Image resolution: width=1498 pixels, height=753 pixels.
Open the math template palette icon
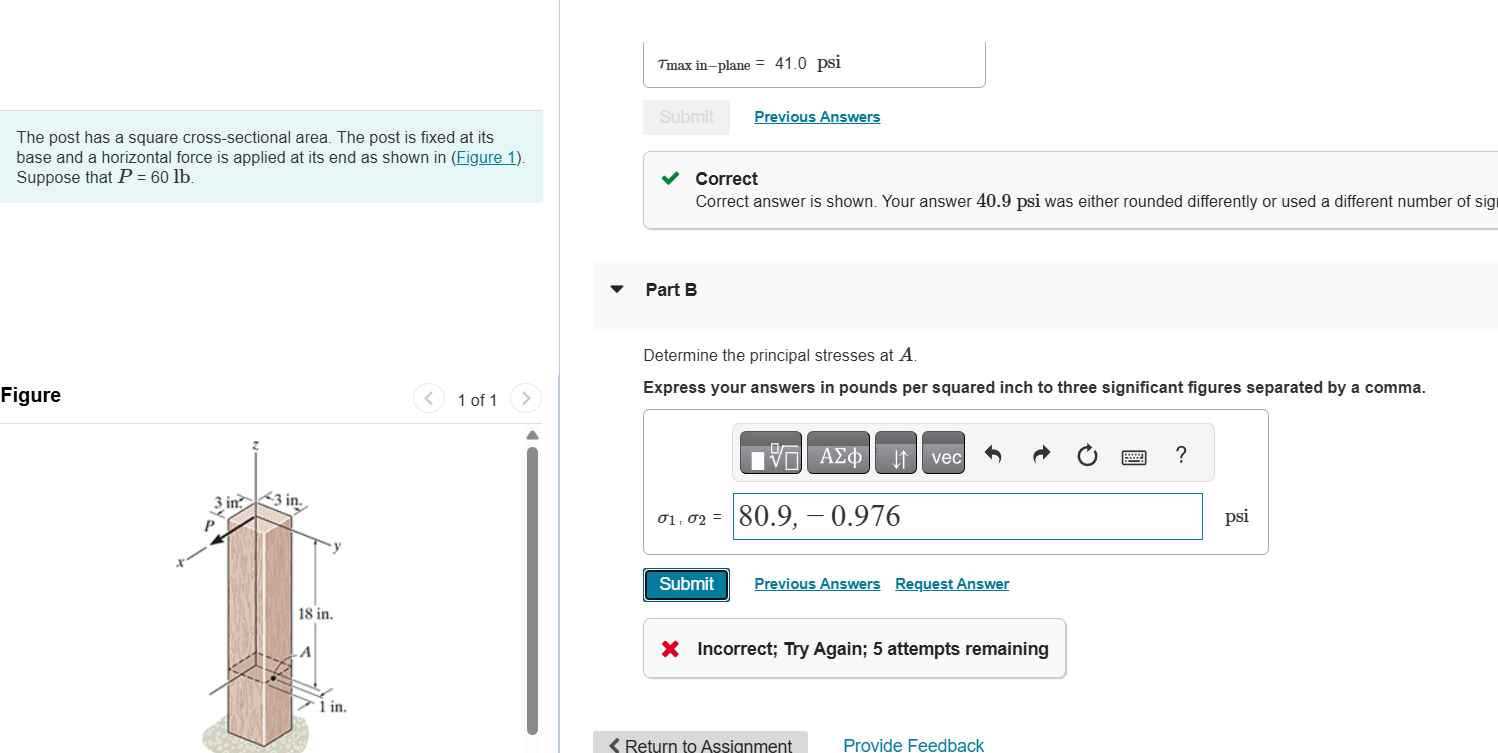[769, 452]
